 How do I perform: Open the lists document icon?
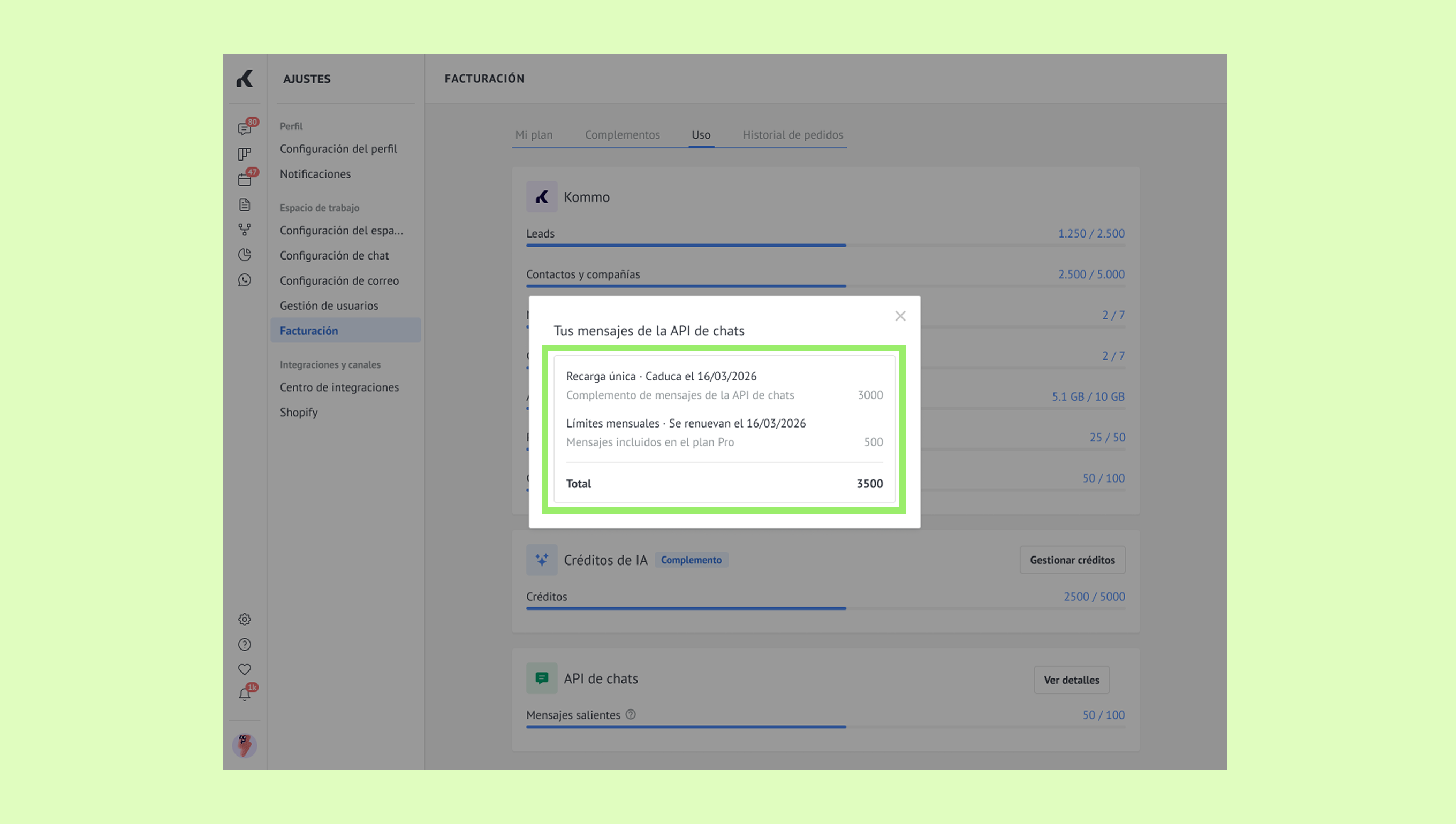tap(245, 204)
